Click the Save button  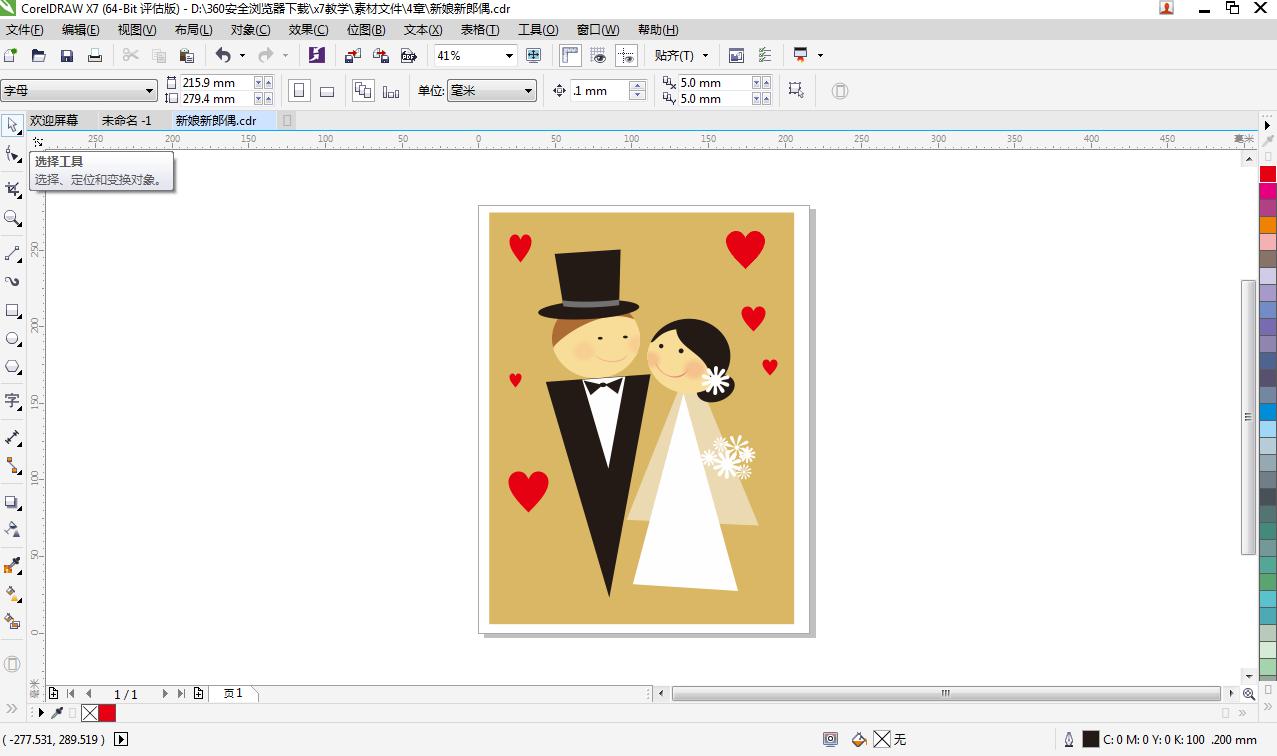click(x=67, y=55)
